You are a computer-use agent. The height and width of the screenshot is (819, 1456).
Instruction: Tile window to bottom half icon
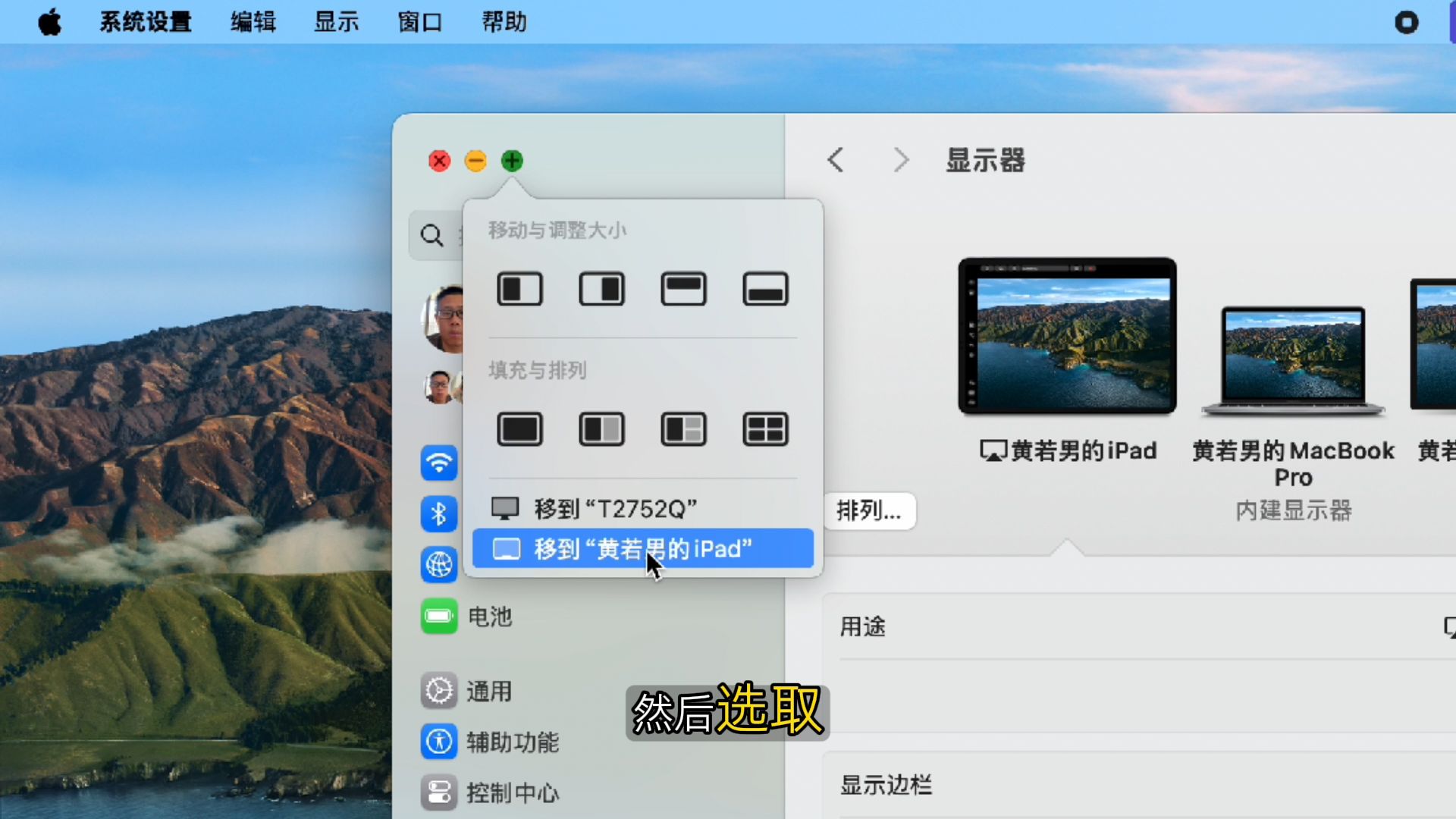coord(765,289)
